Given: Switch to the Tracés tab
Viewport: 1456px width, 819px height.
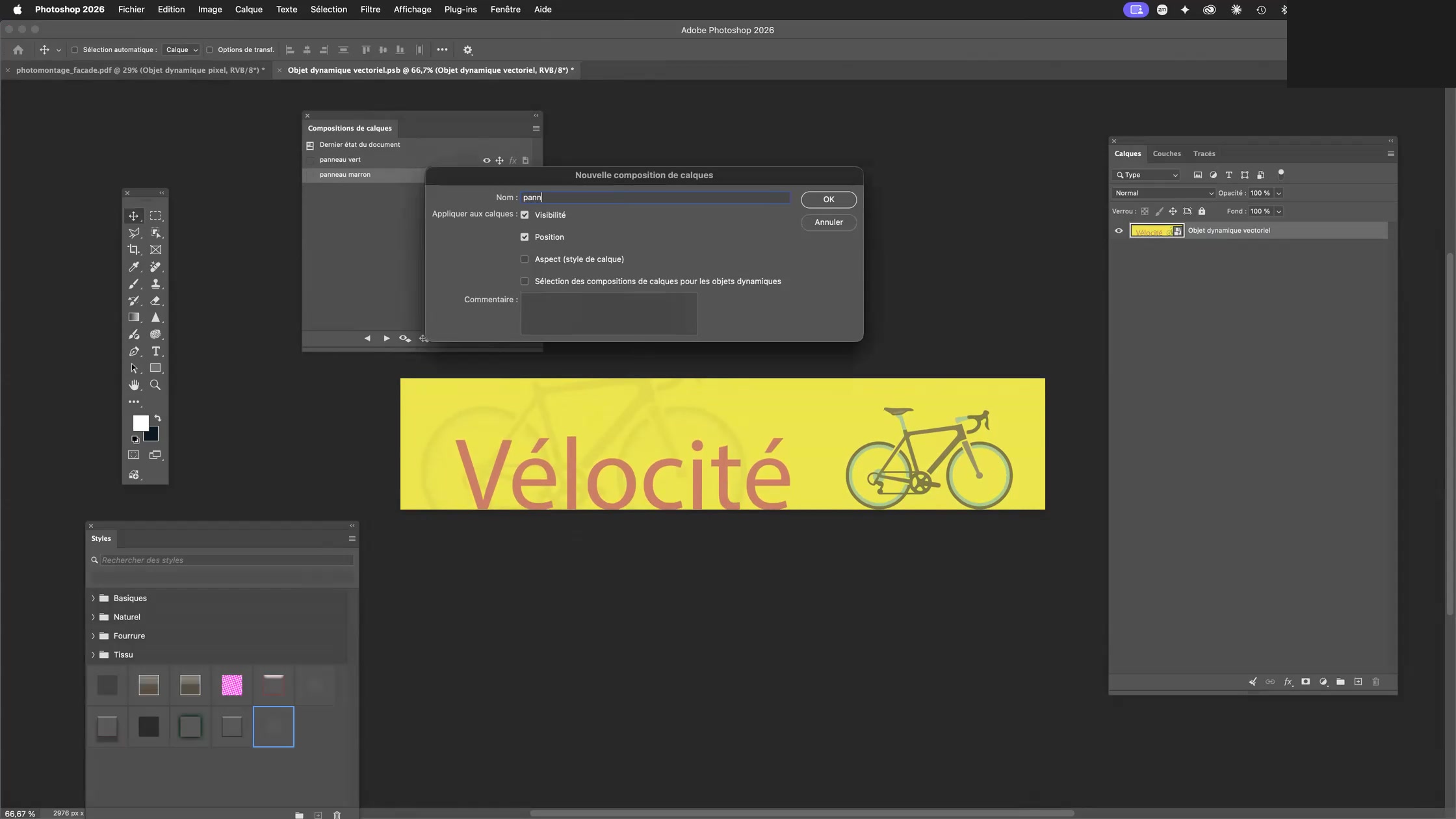Looking at the screenshot, I should [x=1204, y=153].
